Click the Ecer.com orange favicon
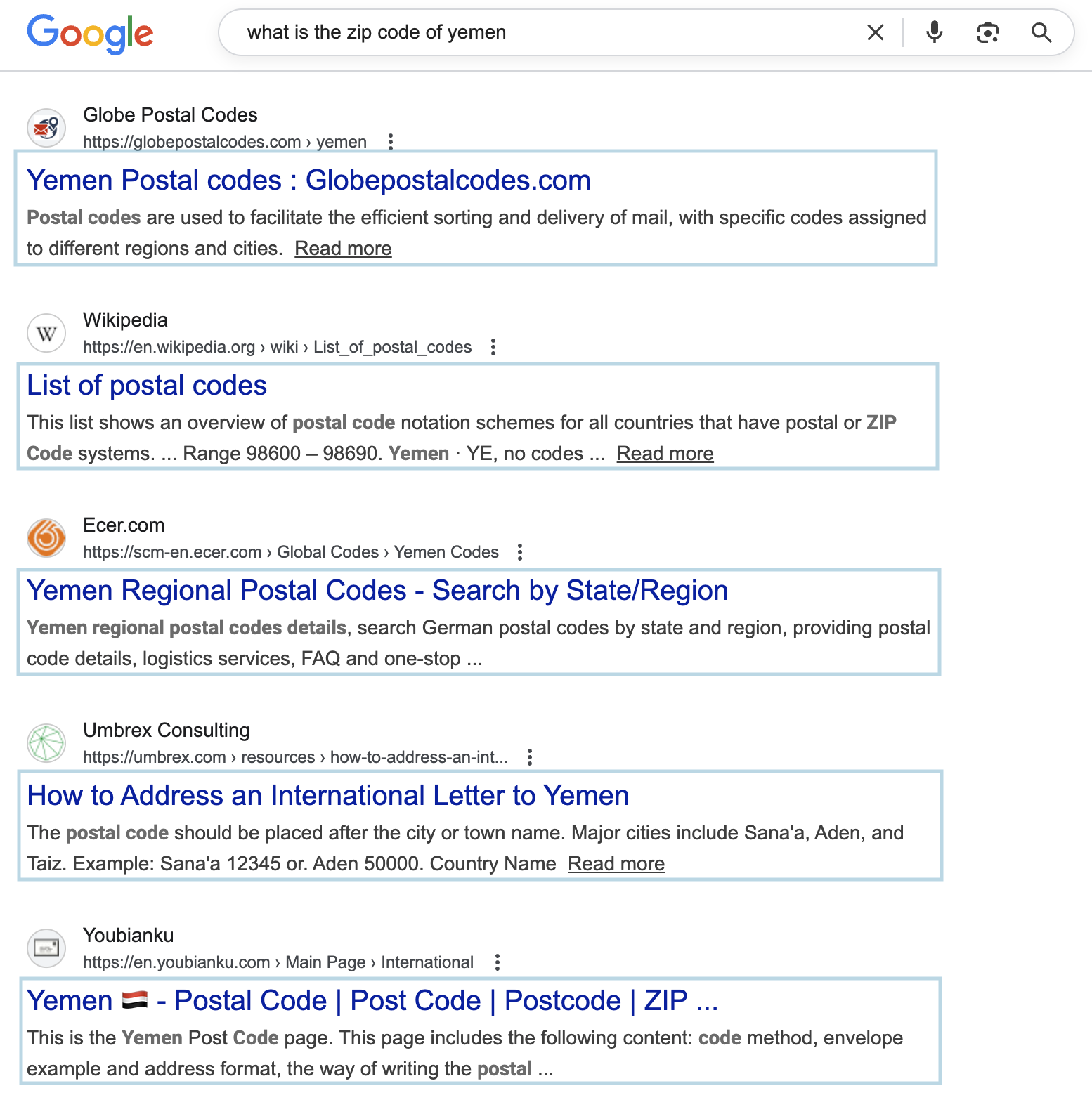This screenshot has width=1092, height=1107. pos(46,538)
